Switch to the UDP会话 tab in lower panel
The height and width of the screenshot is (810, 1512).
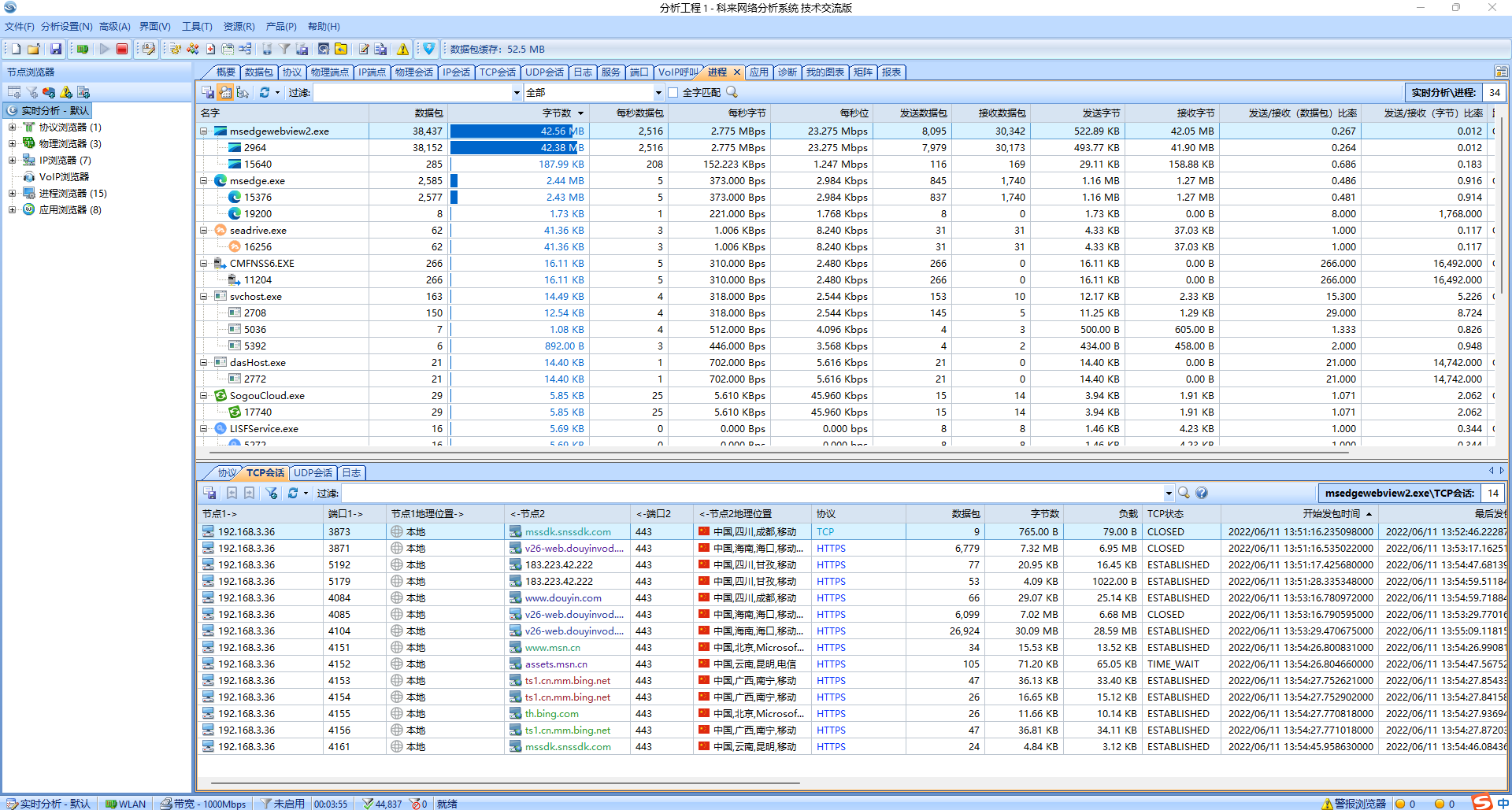313,473
